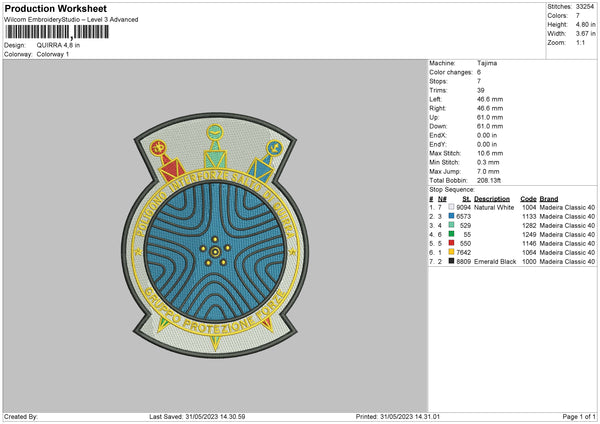This screenshot has height=424, width=600.
Task: Click thread code 1004
Action: 529,207
